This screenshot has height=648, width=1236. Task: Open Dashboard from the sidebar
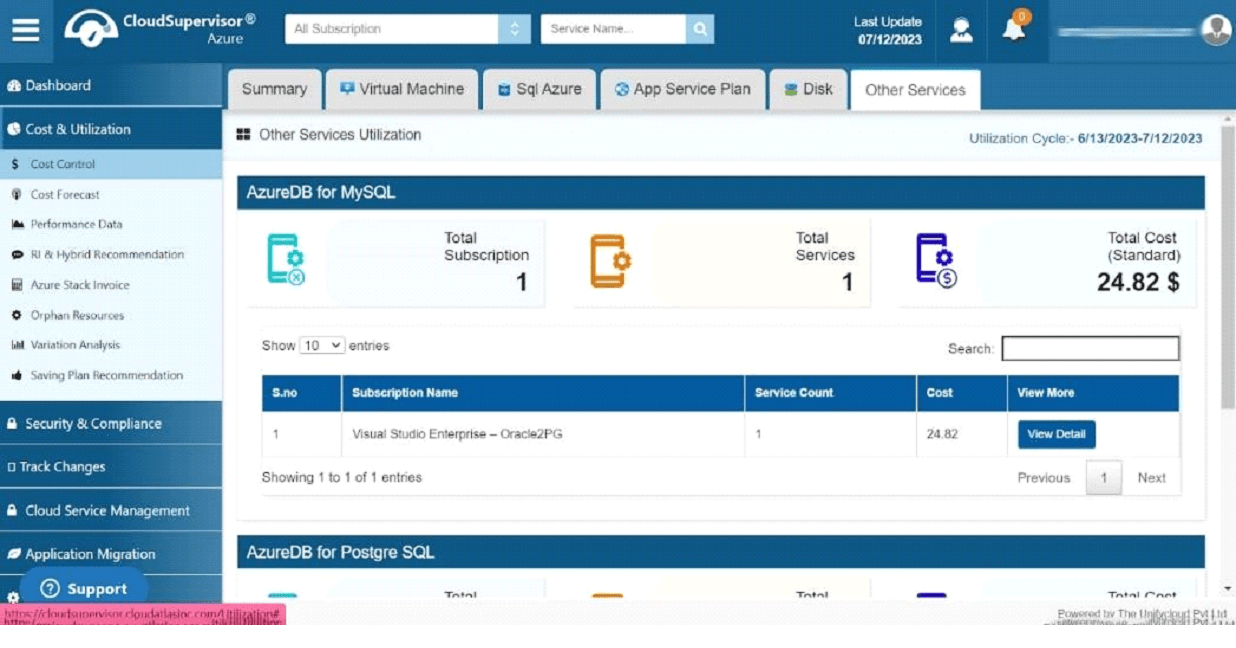(x=111, y=85)
